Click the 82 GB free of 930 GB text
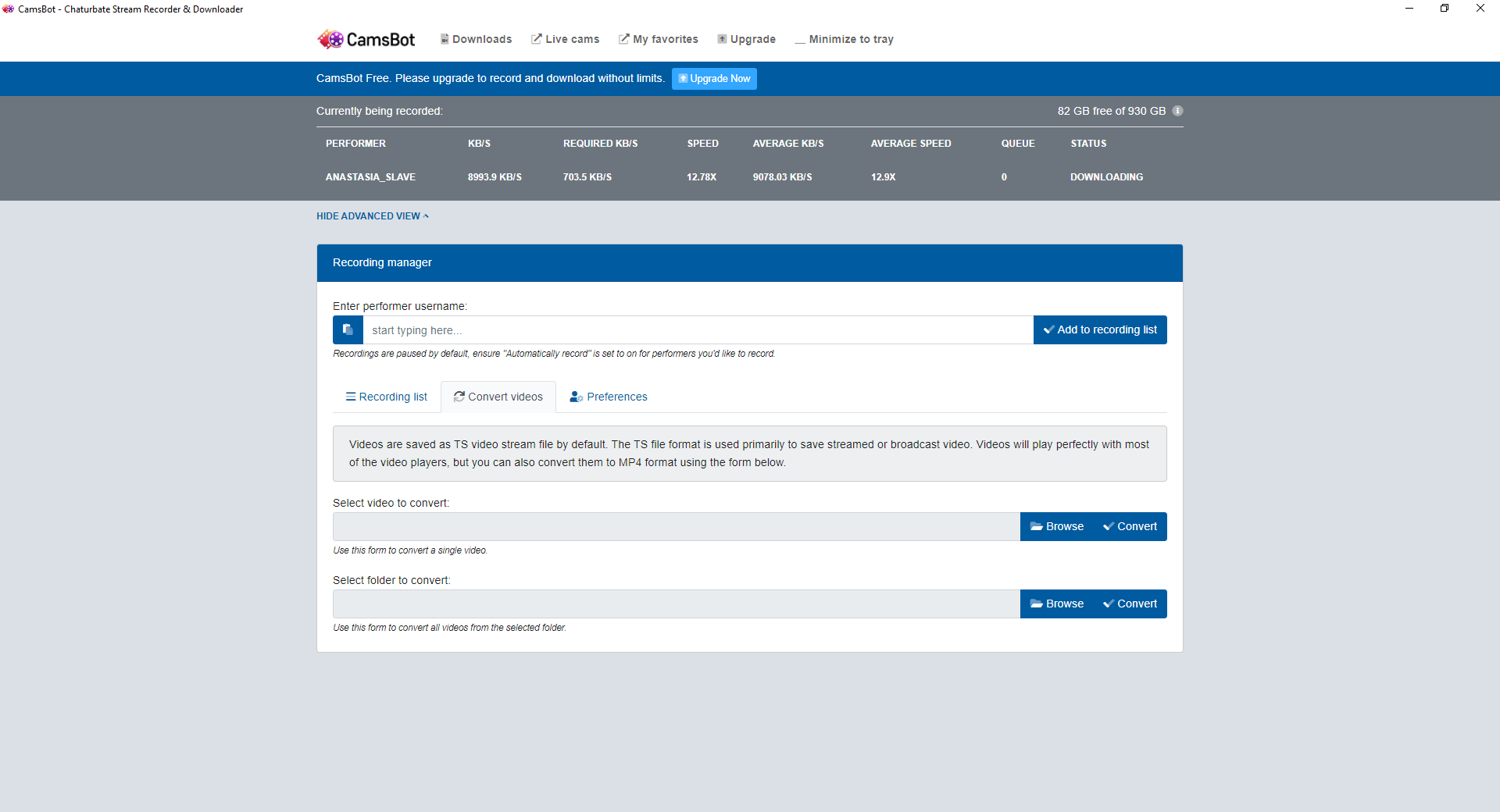 pyautogui.click(x=1111, y=111)
